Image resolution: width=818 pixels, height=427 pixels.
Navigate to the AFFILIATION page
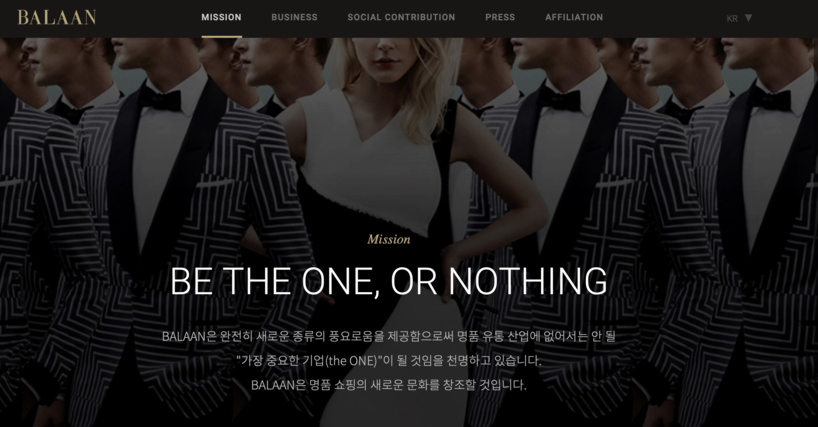pos(574,17)
